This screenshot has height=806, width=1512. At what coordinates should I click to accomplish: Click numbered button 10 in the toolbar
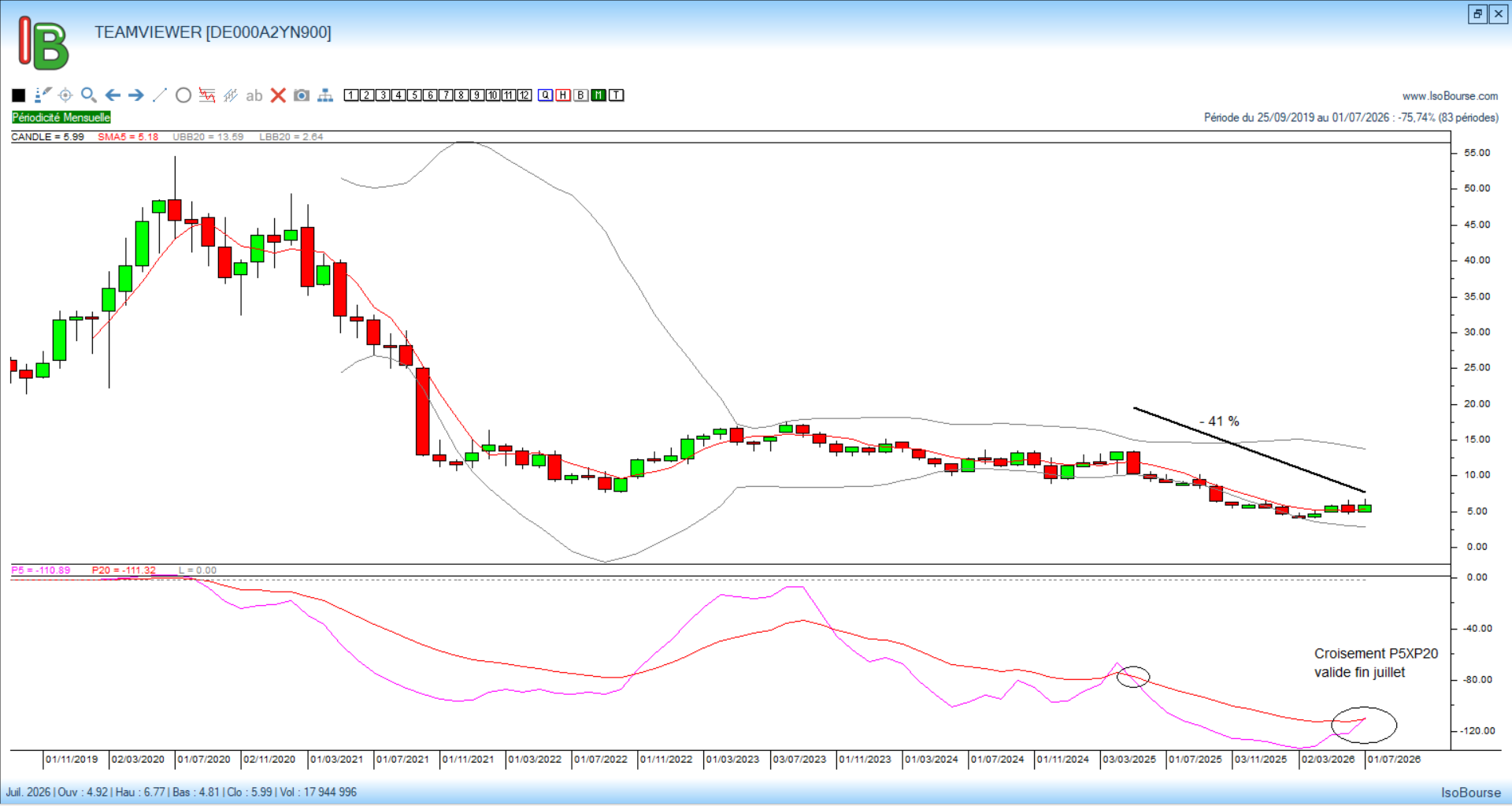493,95
